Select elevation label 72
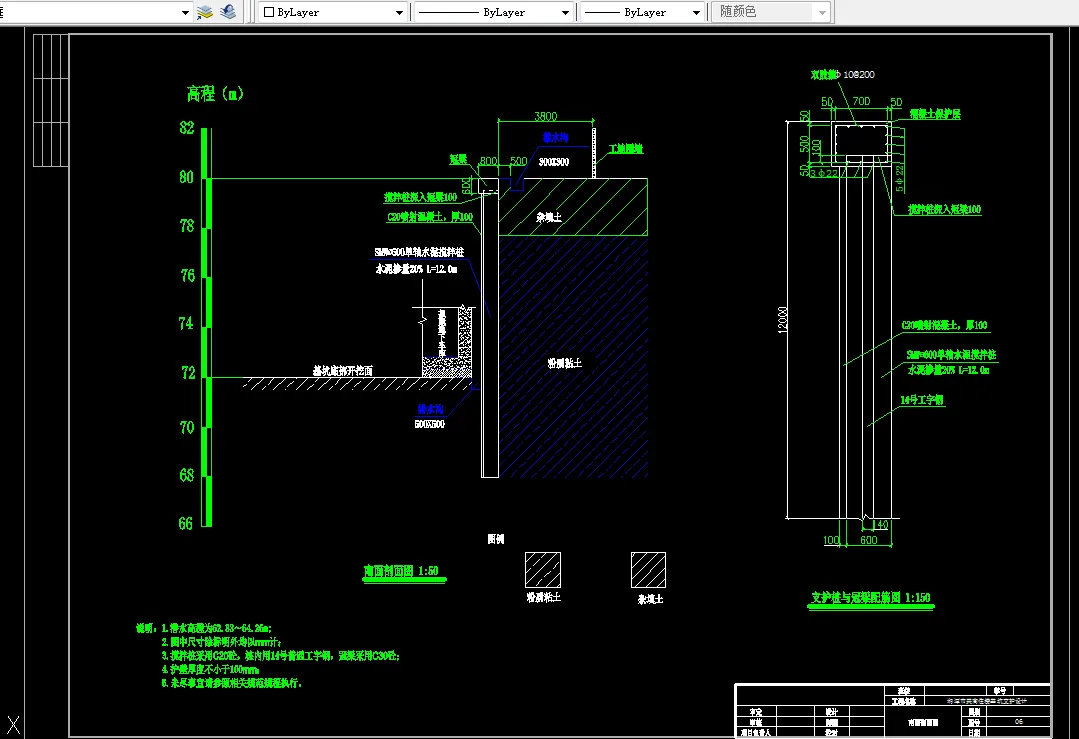1079x739 pixels. coord(188,373)
